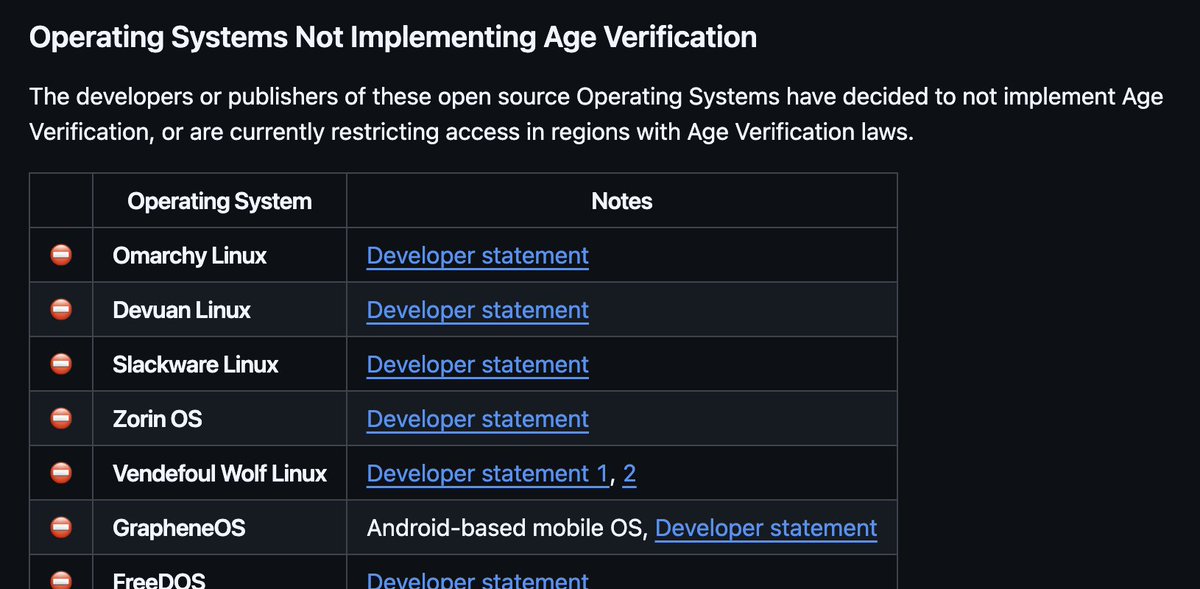Open Vendefoul Wolf Linux Developer statement 1
Viewport: 1200px width, 589px height.
tap(487, 474)
